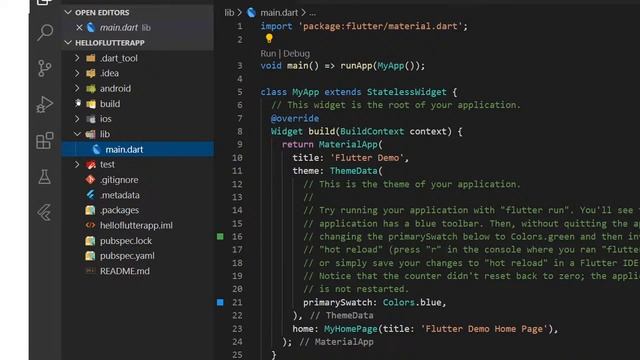This screenshot has height=360, width=640.
Task: Click the @override annotation text
Action: tap(295, 118)
